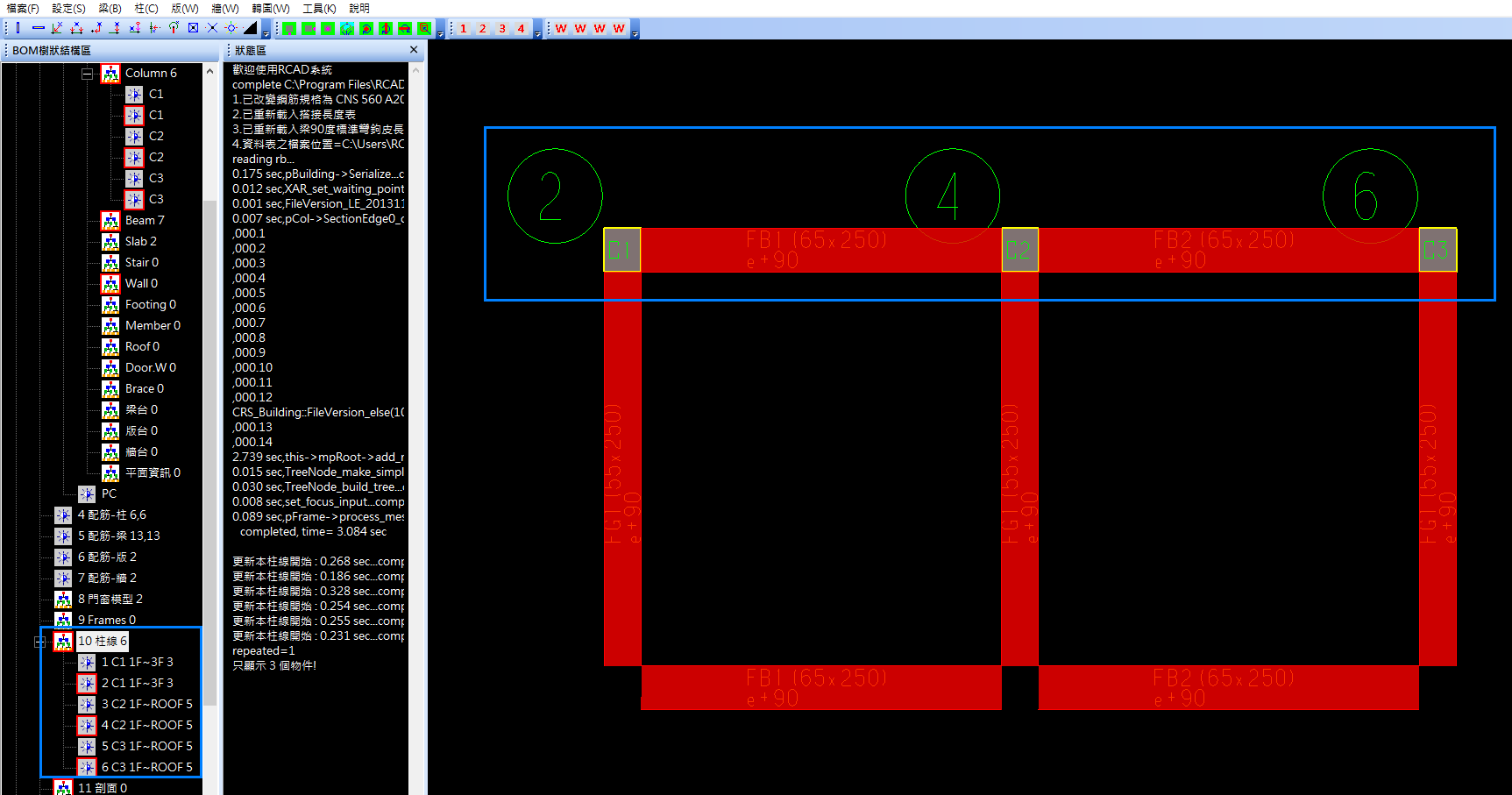
Task: Select Brace 0 in the tree
Action: click(x=145, y=388)
